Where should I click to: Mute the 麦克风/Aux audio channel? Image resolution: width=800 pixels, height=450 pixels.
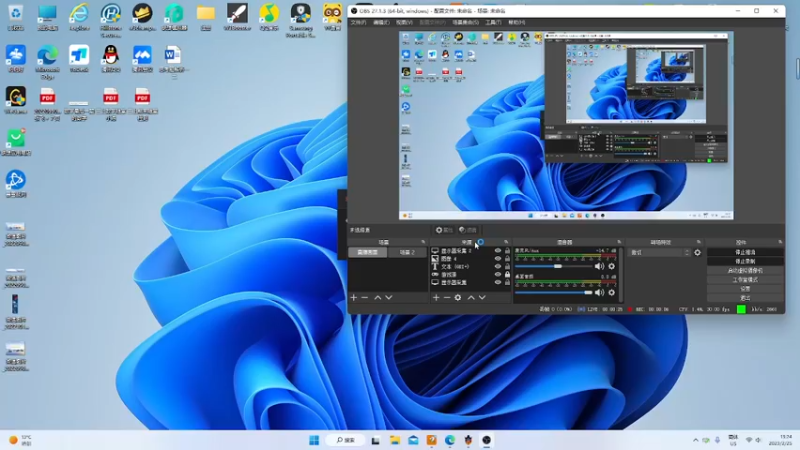pos(599,266)
